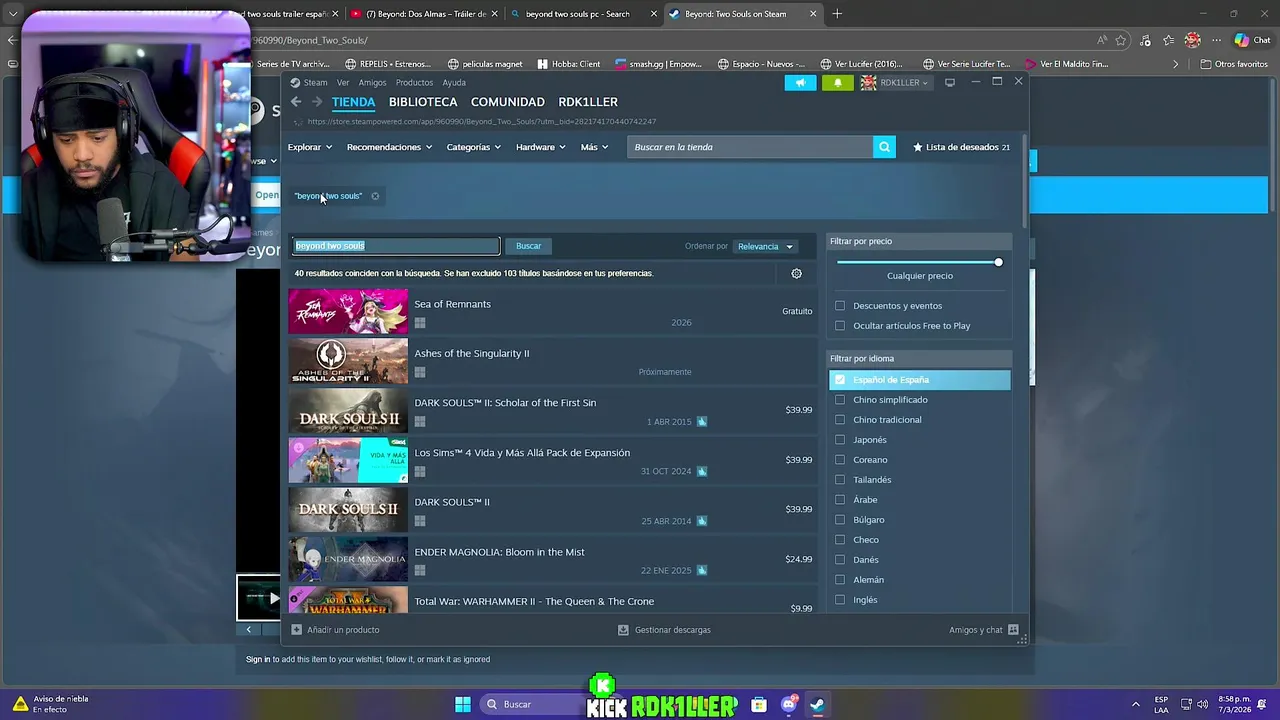Switch to the BIBLIOTECA tab

click(x=423, y=102)
